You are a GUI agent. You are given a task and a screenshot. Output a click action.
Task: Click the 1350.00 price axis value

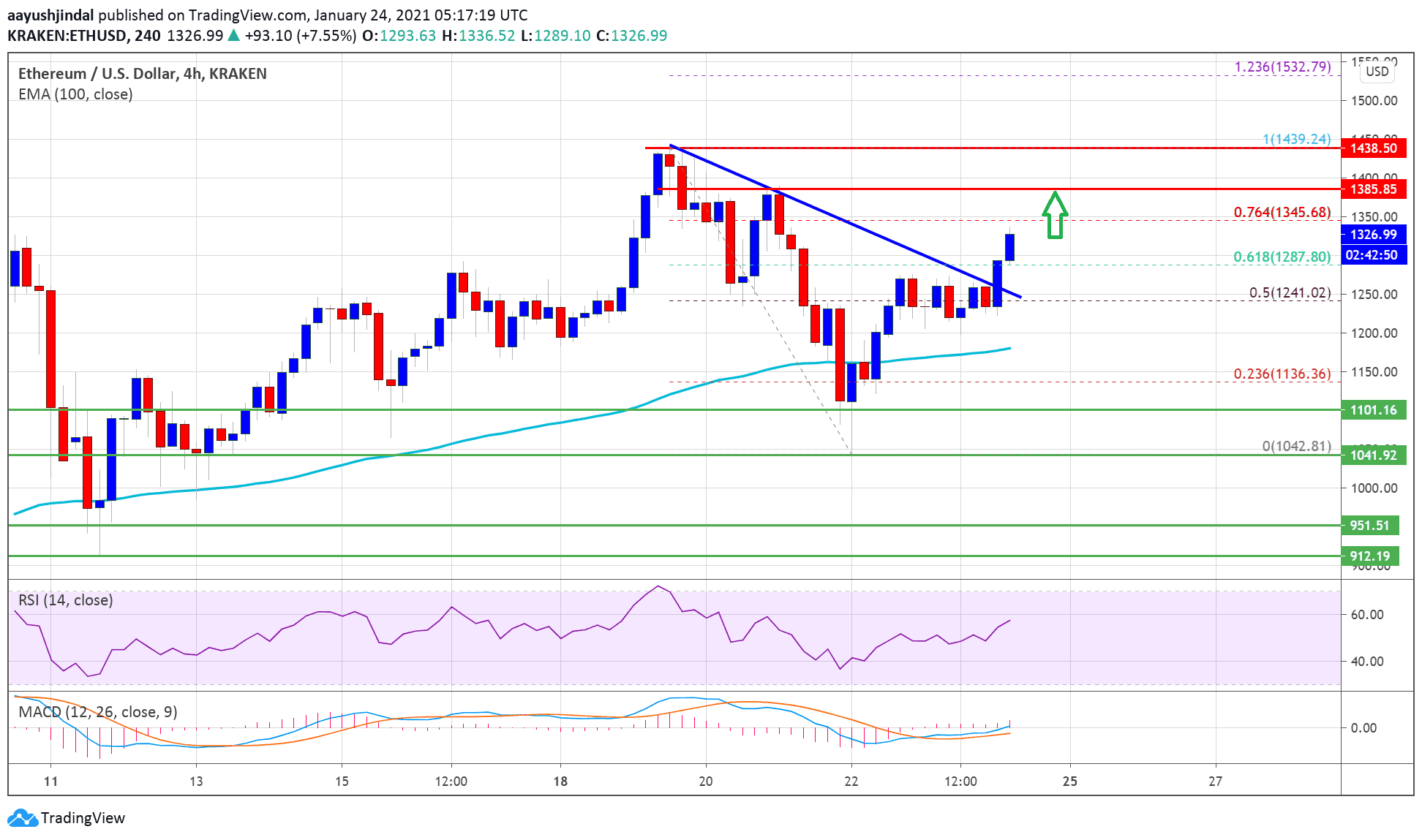point(1374,217)
